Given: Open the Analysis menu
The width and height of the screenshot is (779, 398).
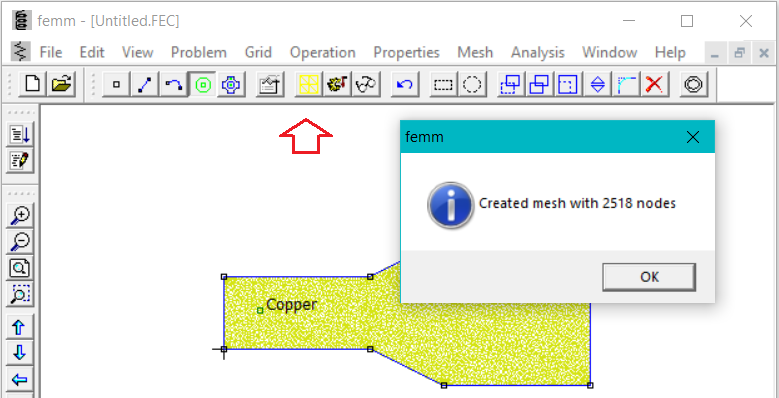Looking at the screenshot, I should click(538, 53).
